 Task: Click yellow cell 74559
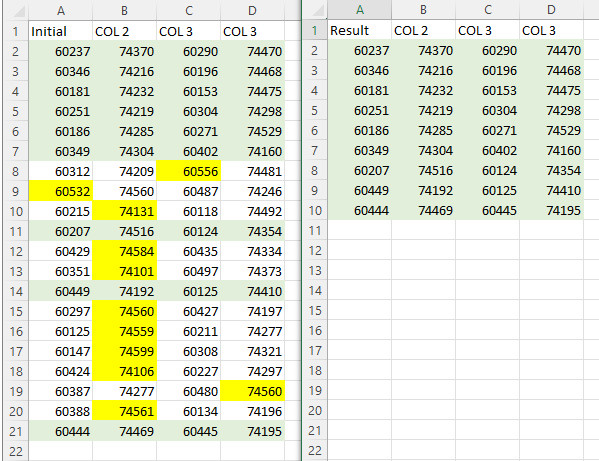pos(125,331)
